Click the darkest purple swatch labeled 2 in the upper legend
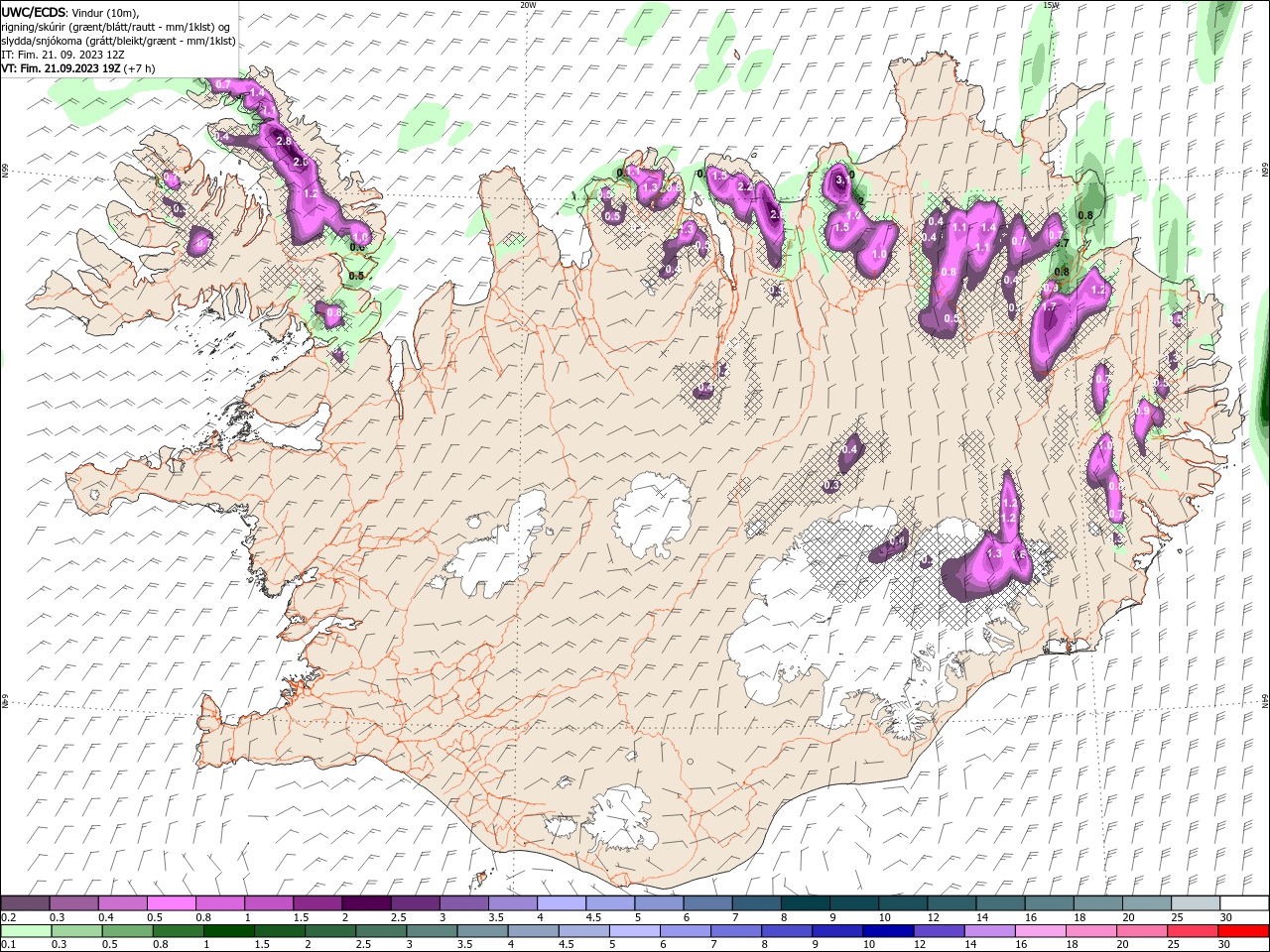1270x952 pixels. tap(366, 902)
